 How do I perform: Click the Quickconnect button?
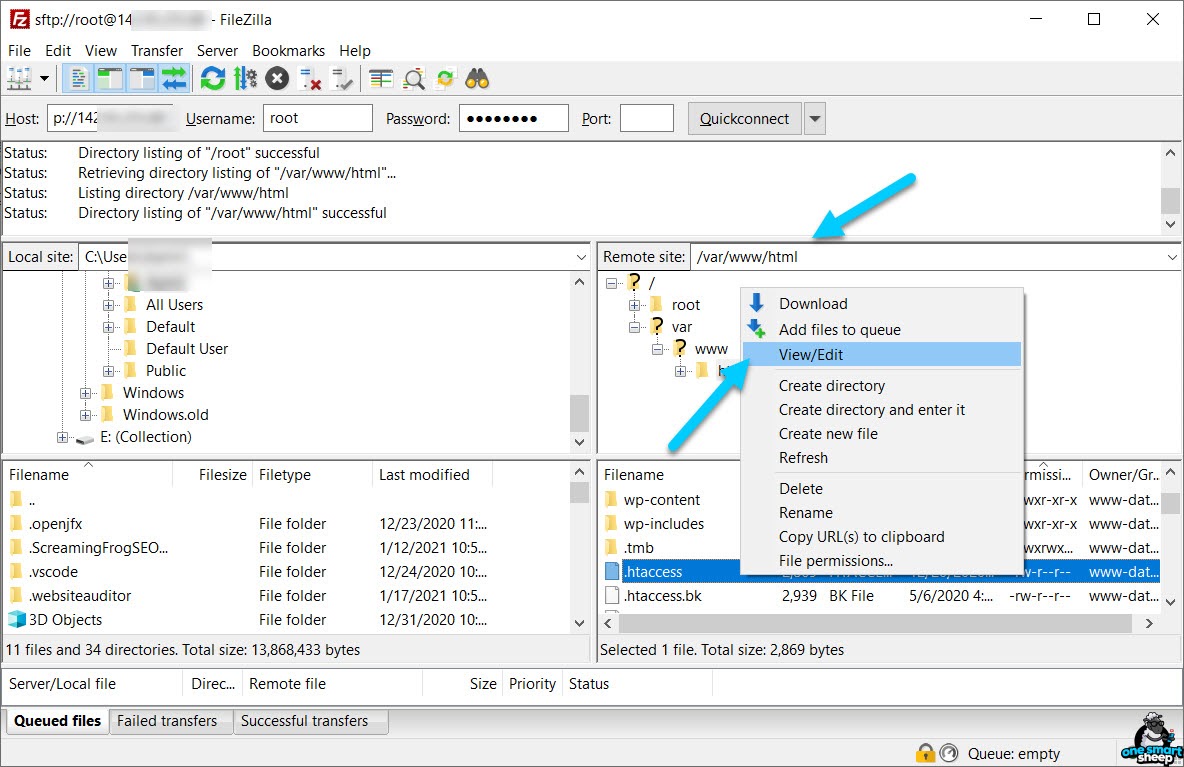pyautogui.click(x=745, y=119)
